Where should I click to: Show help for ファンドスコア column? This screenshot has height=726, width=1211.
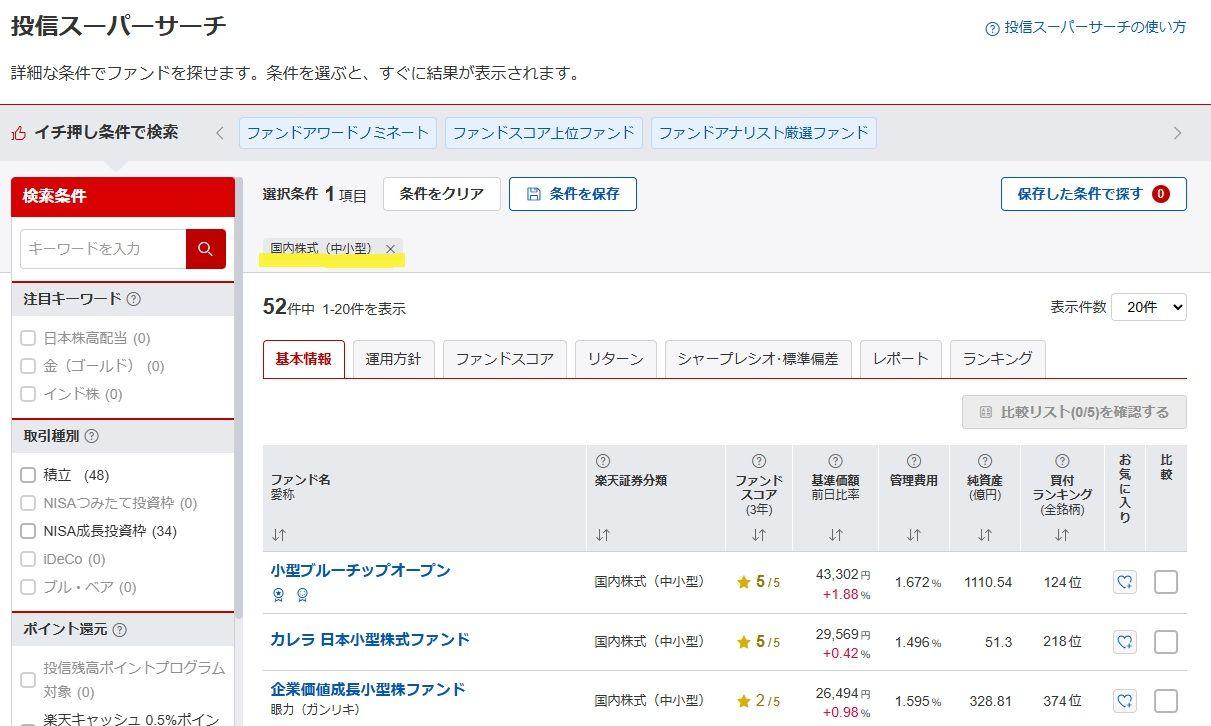coord(759,461)
